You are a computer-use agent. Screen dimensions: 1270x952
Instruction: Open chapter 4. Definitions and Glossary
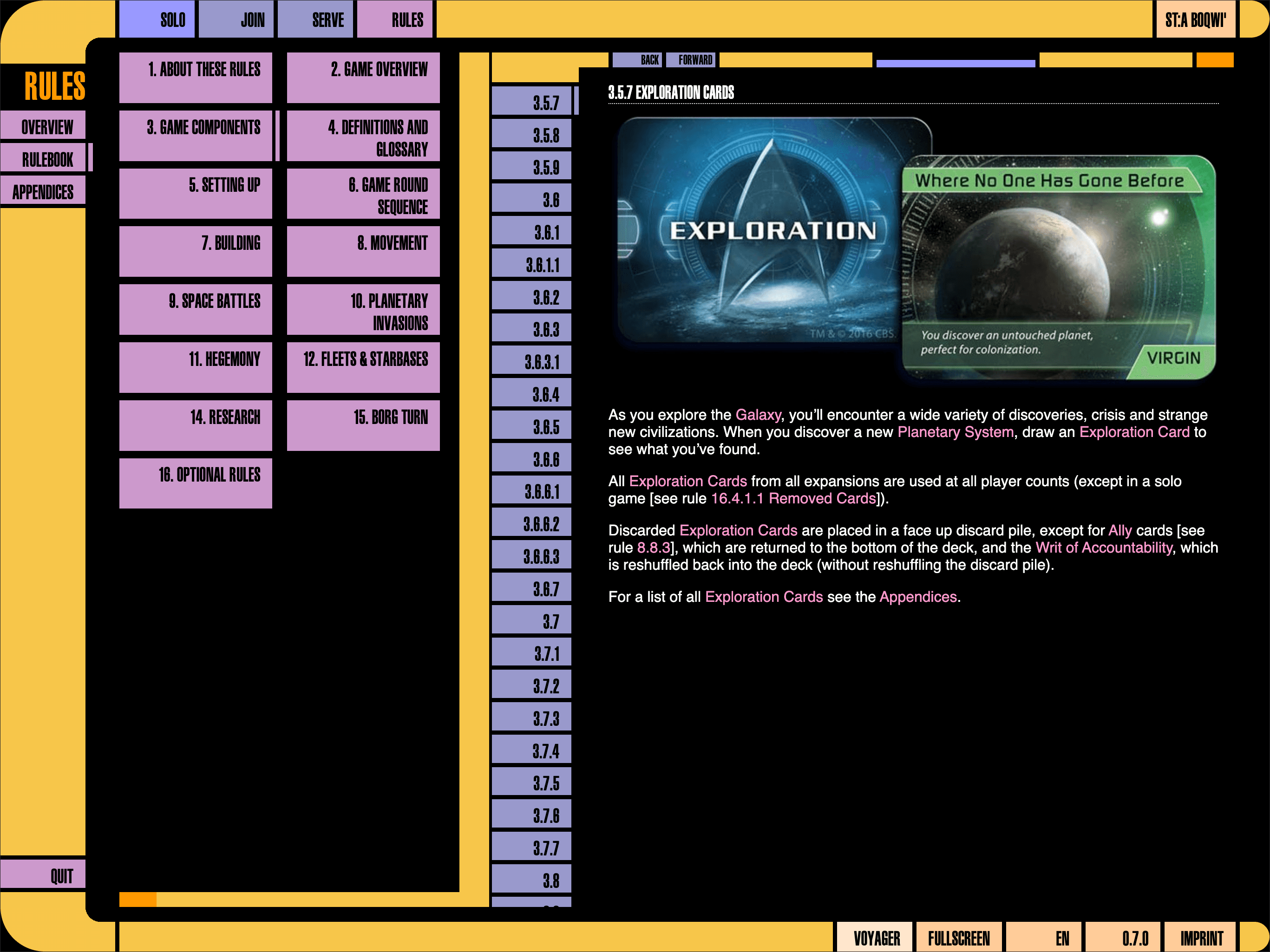coord(363,136)
